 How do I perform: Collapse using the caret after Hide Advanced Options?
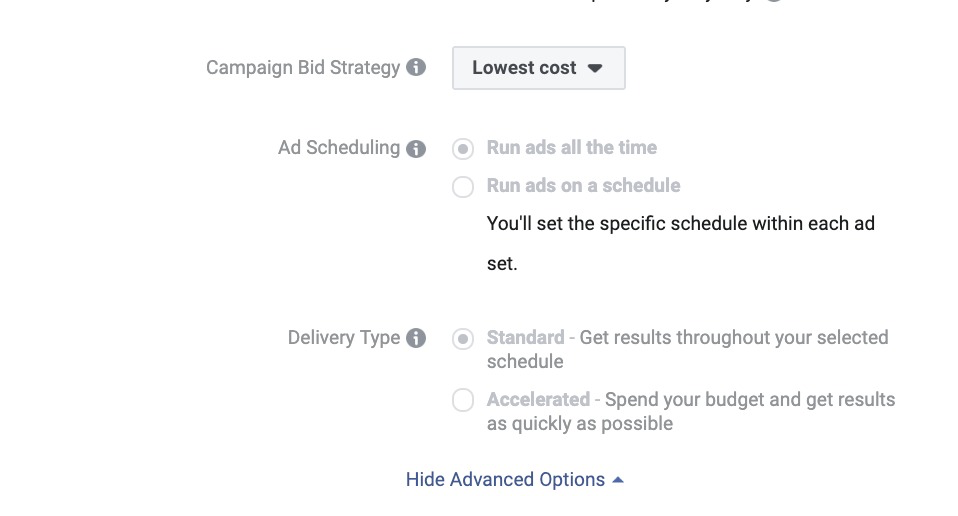click(618, 480)
